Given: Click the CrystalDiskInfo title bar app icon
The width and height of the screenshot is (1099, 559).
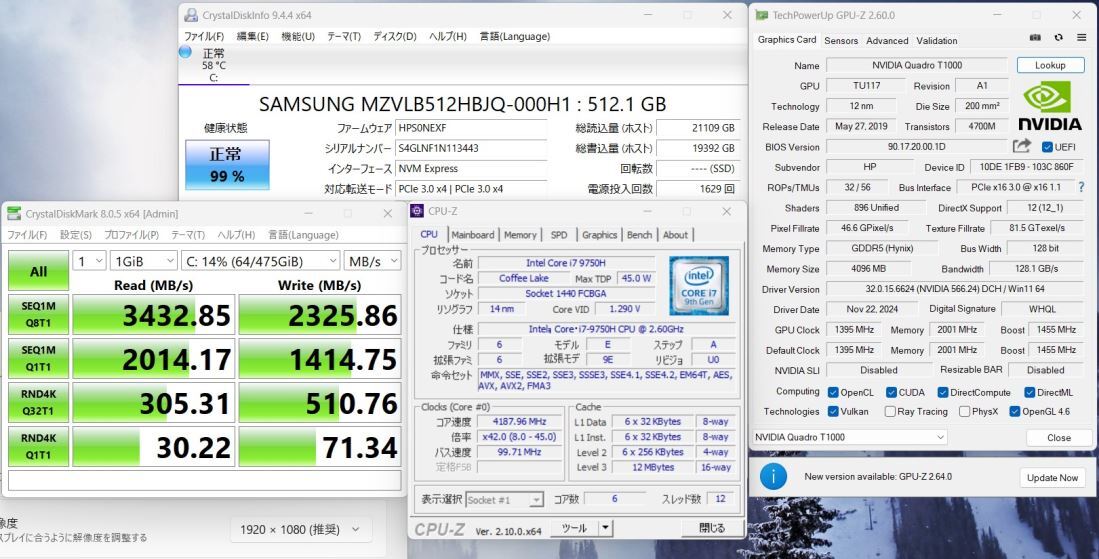Looking at the screenshot, I should pos(191,15).
